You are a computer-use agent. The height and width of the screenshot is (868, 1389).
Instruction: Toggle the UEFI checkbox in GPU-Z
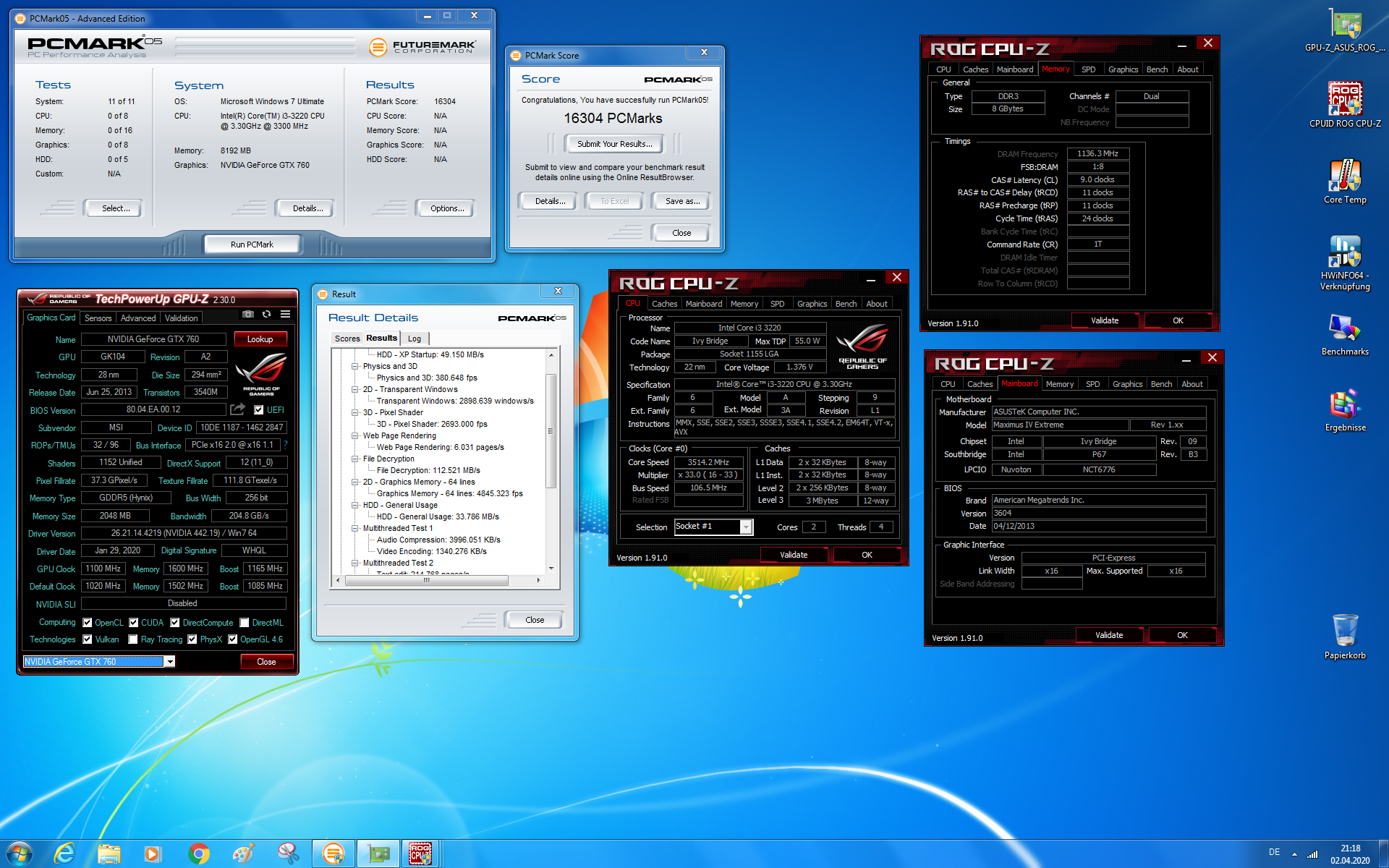click(258, 410)
